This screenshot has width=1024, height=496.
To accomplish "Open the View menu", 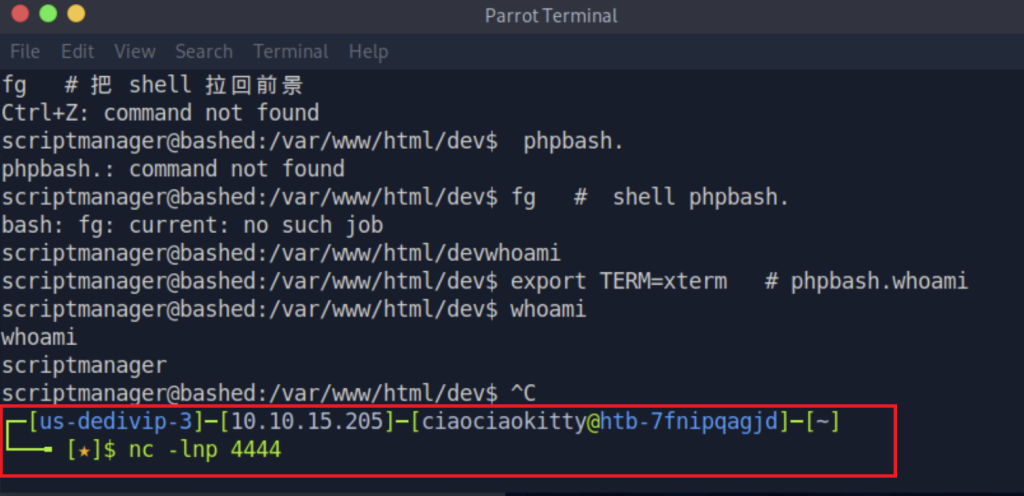I will 135,52.
